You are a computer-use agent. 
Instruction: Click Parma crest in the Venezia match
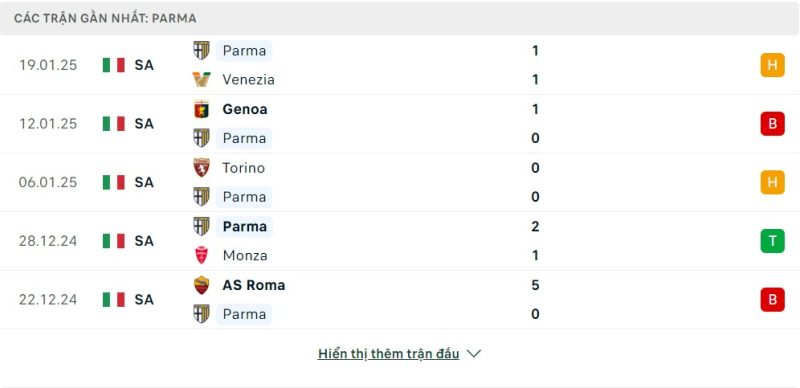tap(202, 51)
